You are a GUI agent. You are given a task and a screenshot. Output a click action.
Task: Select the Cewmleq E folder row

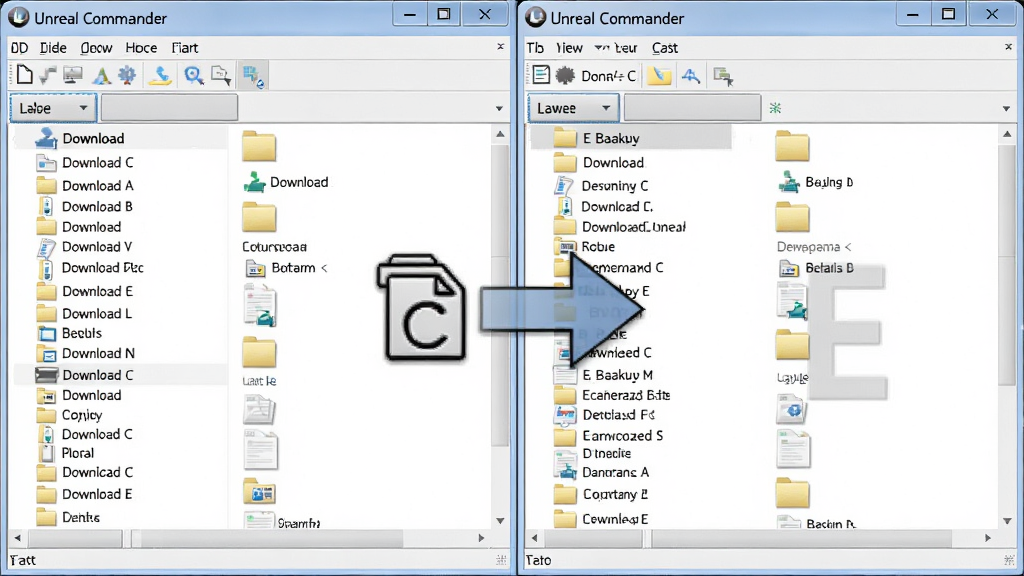[600, 520]
